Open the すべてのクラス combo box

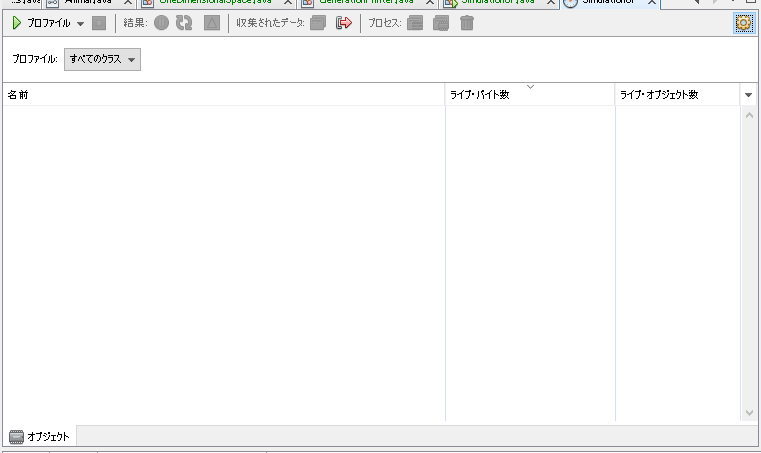[102, 59]
